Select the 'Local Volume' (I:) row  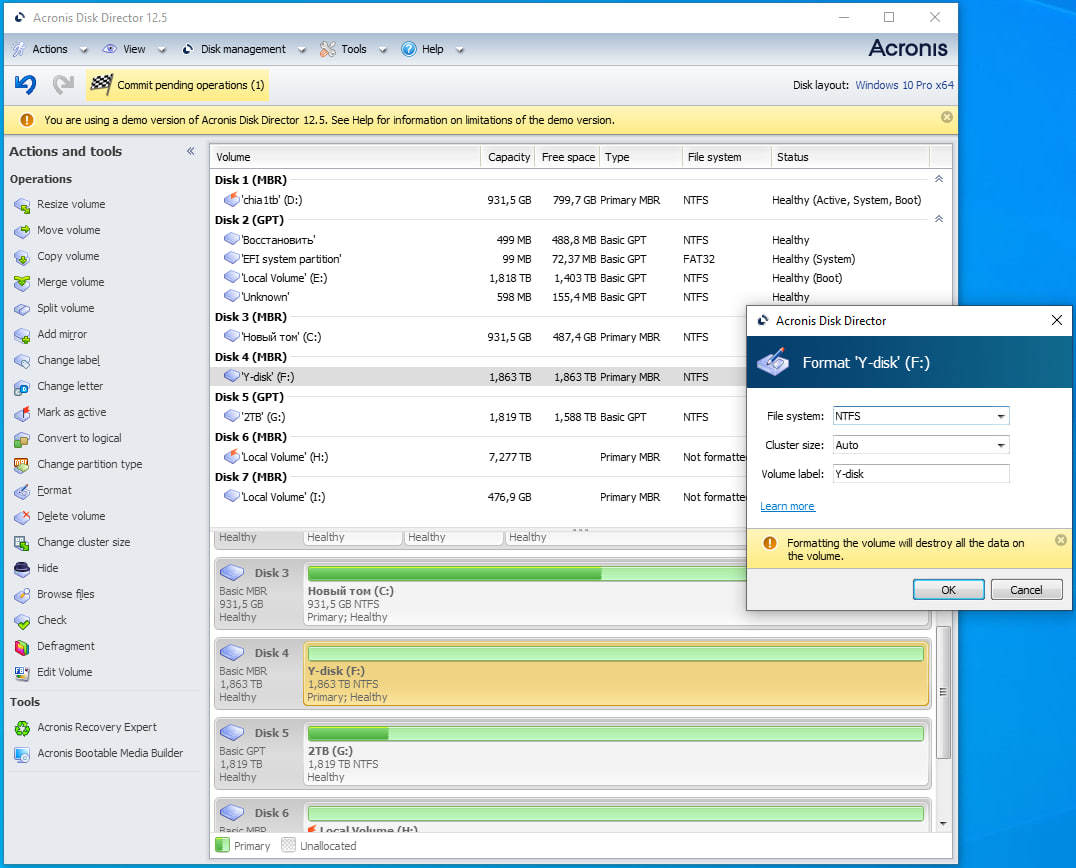479,497
